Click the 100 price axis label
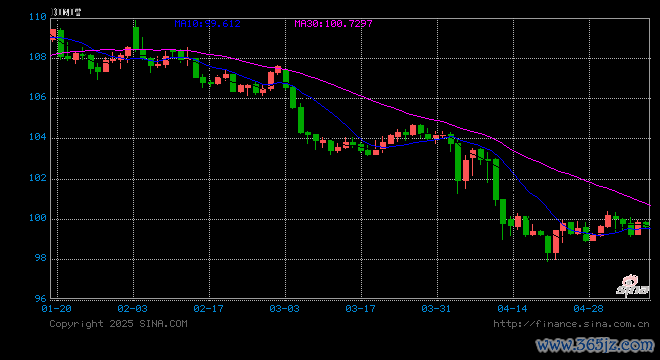The height and width of the screenshot is (360, 660). pyautogui.click(x=37, y=218)
